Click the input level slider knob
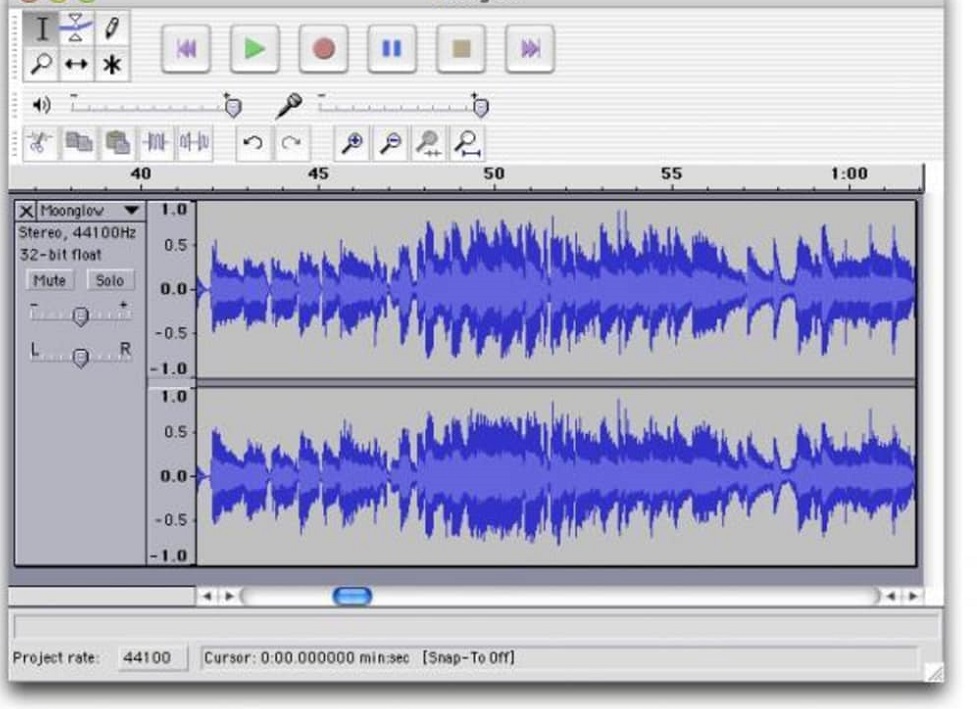This screenshot has height=709, width=977. (480, 108)
